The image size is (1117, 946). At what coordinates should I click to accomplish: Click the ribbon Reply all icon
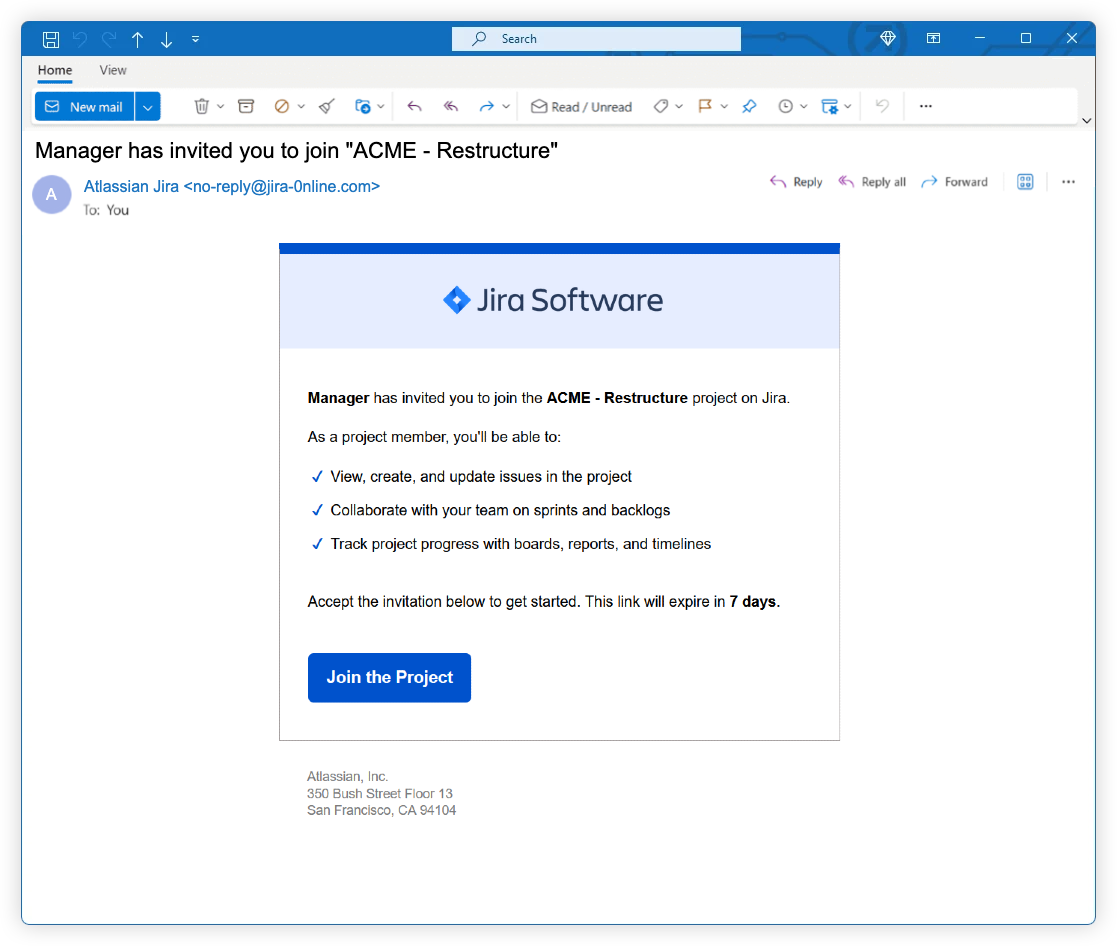[x=450, y=106]
